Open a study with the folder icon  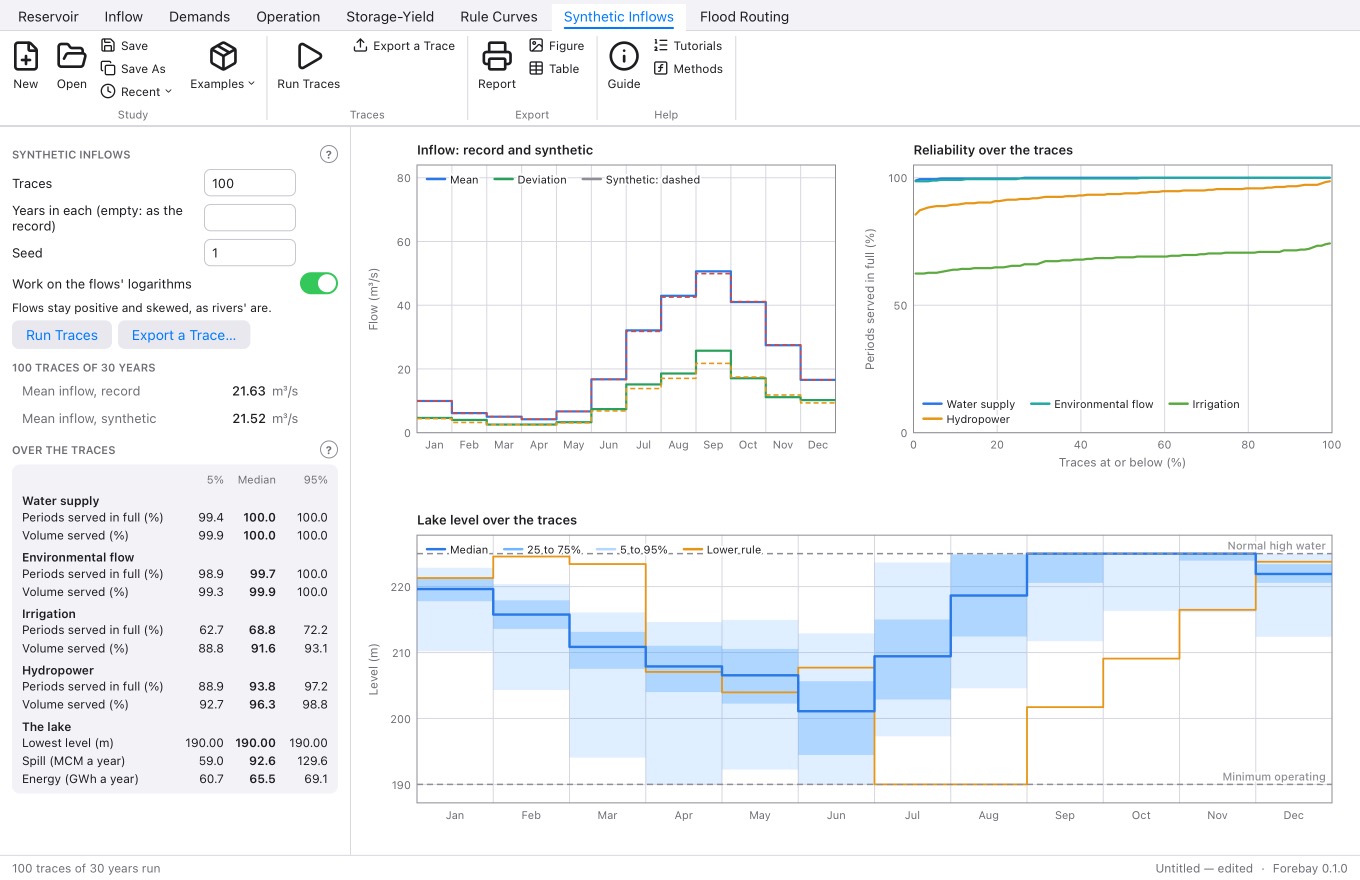(71, 56)
